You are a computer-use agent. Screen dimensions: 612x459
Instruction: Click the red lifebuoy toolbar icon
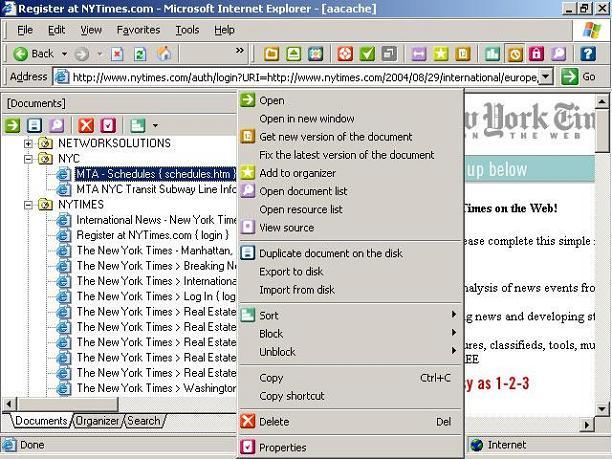coord(345,54)
